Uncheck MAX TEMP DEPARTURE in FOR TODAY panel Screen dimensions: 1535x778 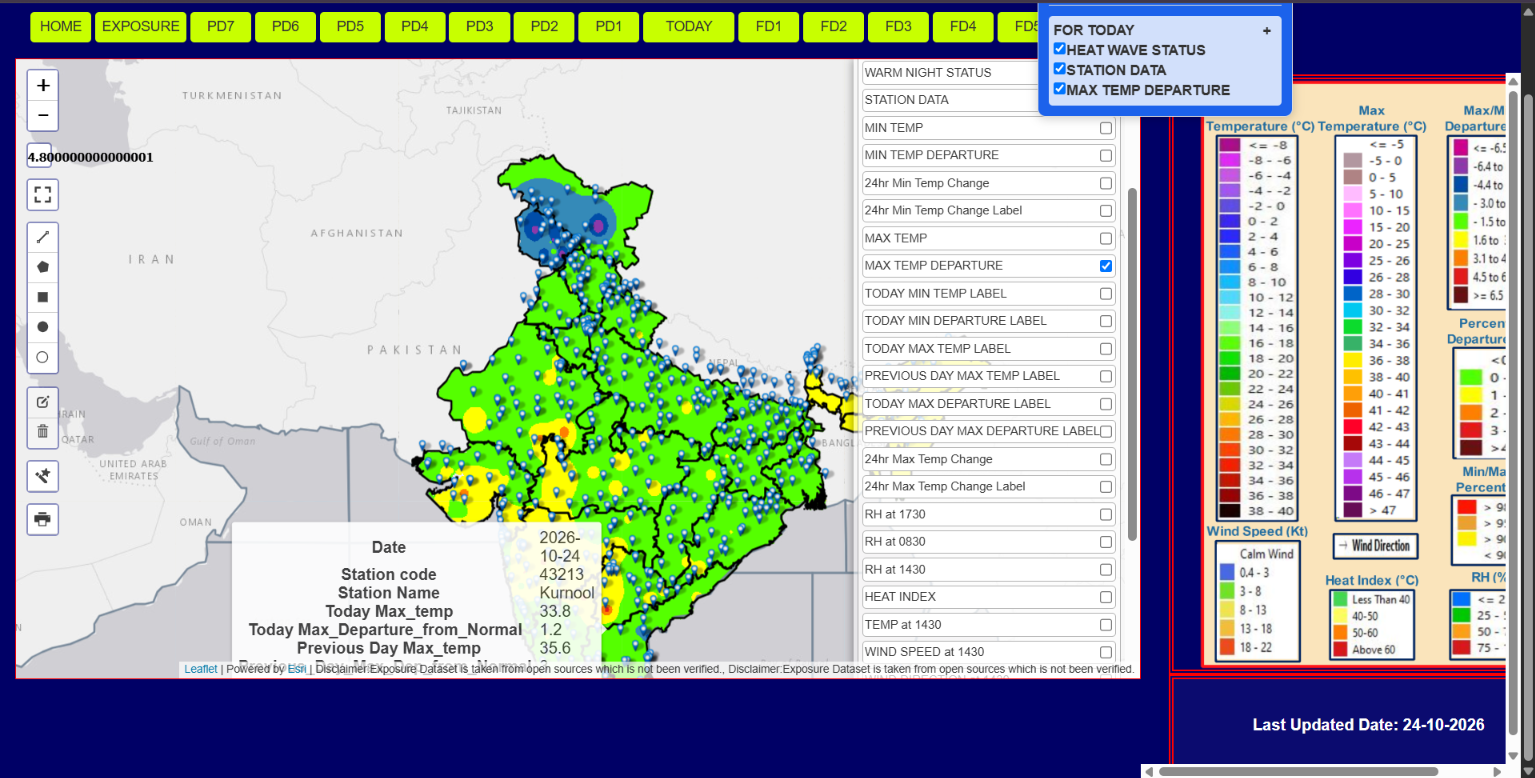[1060, 88]
